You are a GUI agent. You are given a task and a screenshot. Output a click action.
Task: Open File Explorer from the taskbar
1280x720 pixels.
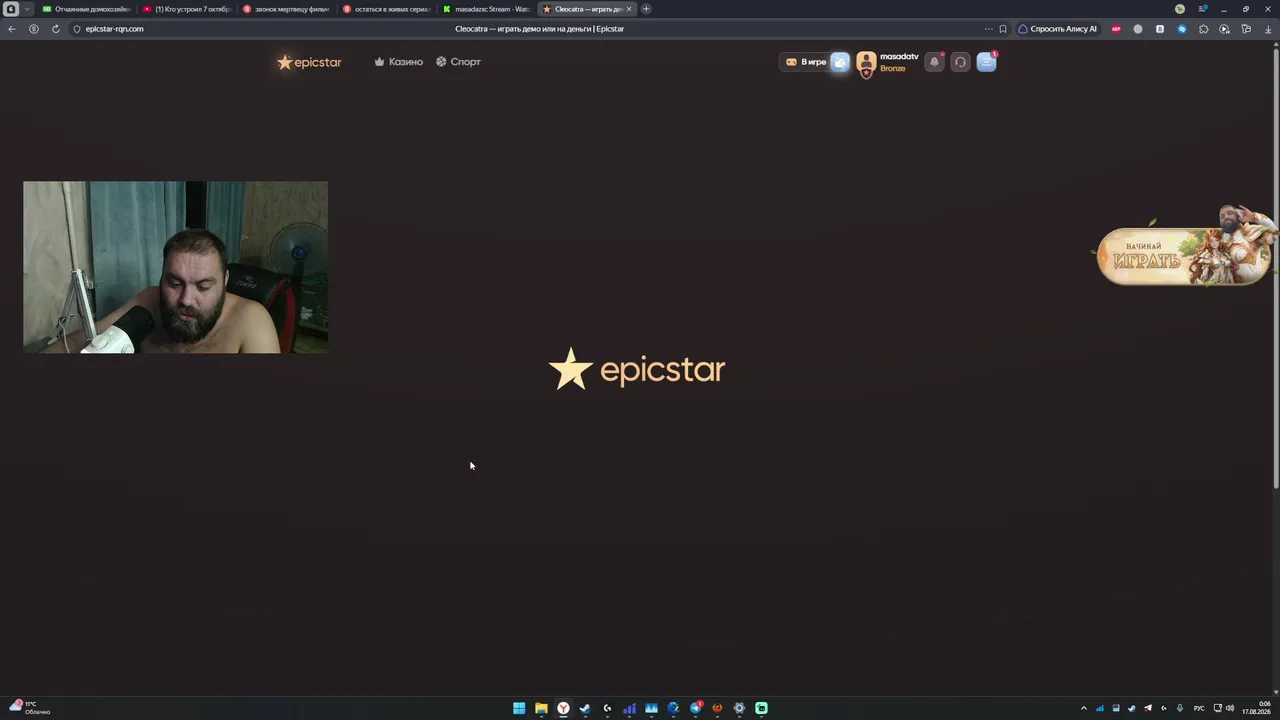click(x=541, y=708)
